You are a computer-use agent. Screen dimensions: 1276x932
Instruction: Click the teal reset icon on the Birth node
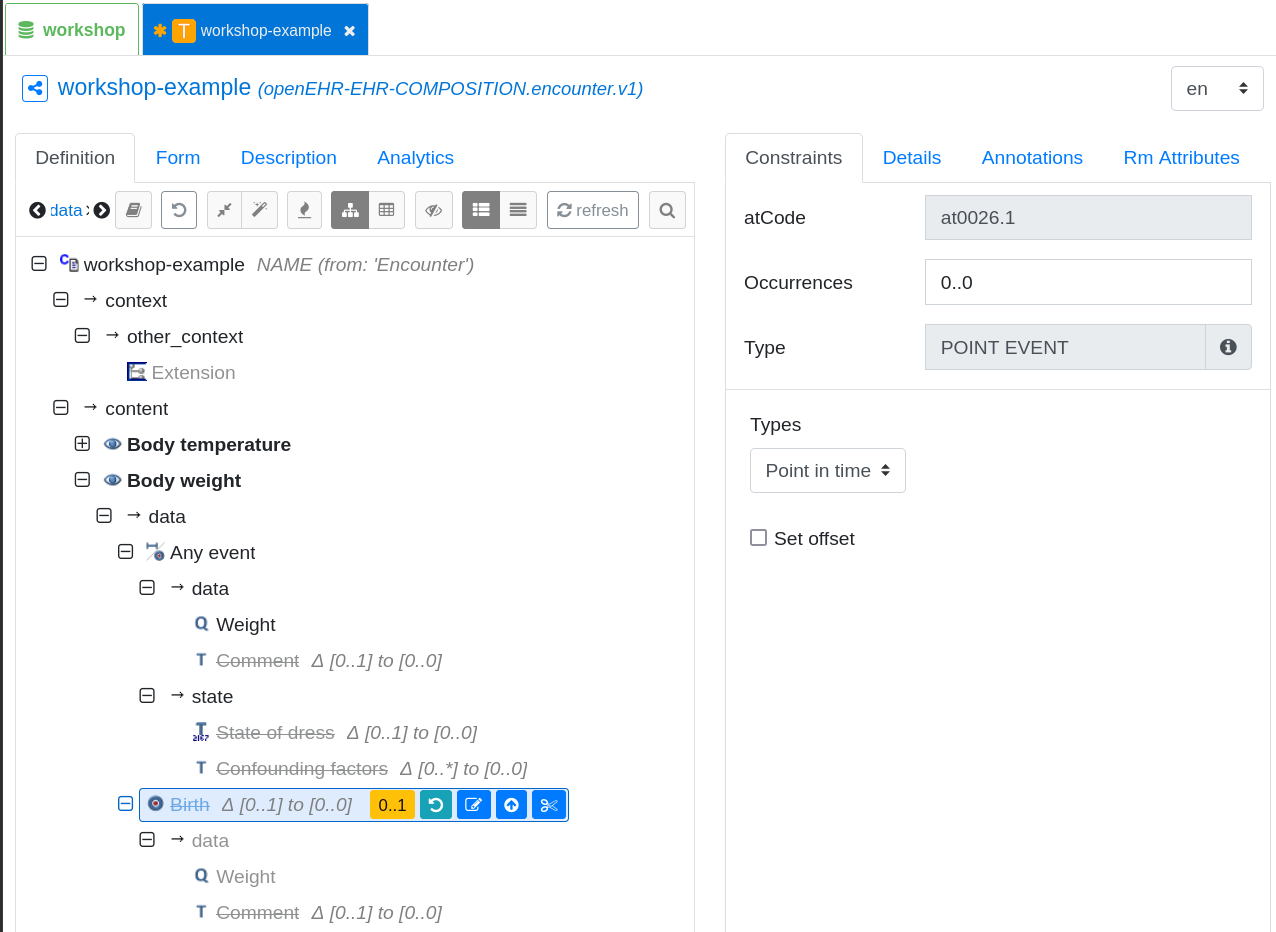tap(435, 804)
